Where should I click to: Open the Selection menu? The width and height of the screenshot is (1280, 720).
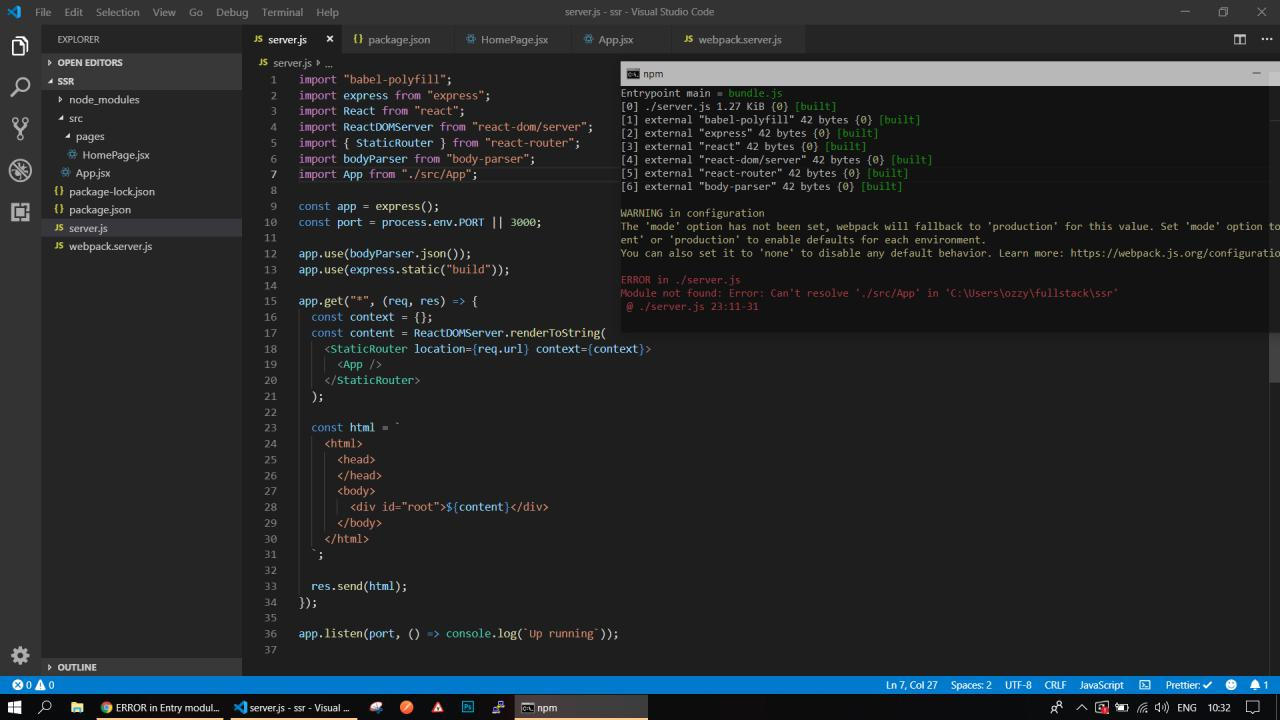click(x=118, y=12)
